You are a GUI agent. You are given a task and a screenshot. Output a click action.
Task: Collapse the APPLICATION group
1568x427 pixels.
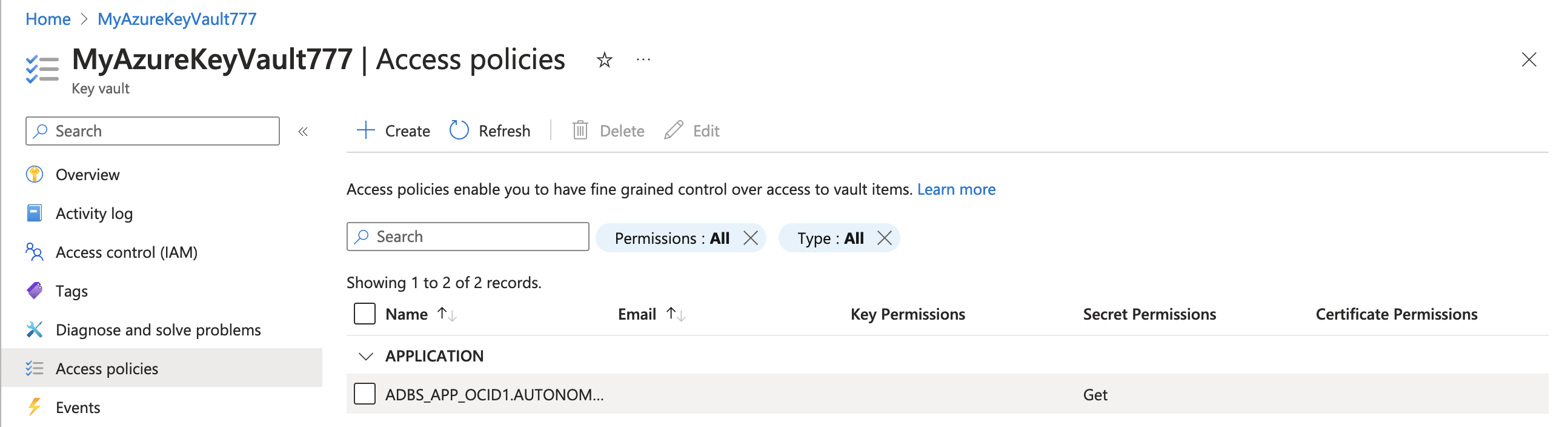pyautogui.click(x=365, y=355)
